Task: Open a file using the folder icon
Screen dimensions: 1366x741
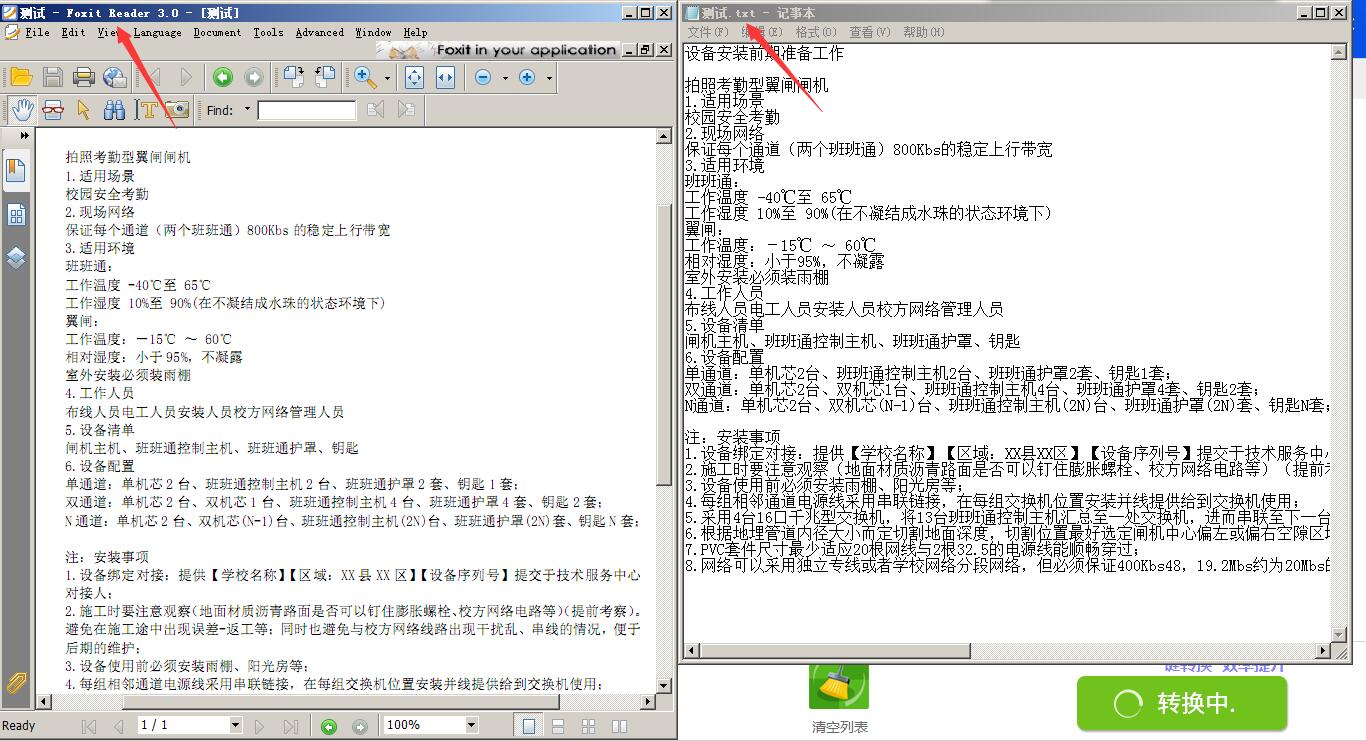Action: point(22,77)
